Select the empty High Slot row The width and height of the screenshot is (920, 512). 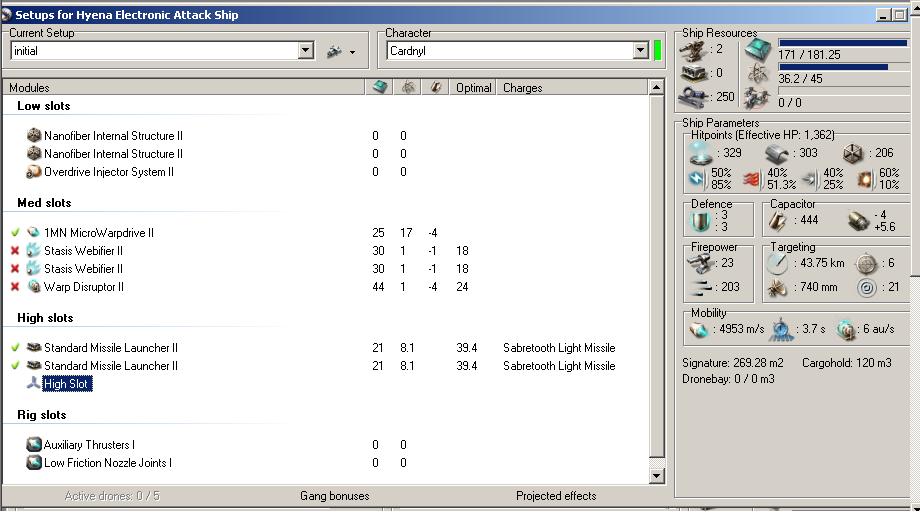[67, 384]
